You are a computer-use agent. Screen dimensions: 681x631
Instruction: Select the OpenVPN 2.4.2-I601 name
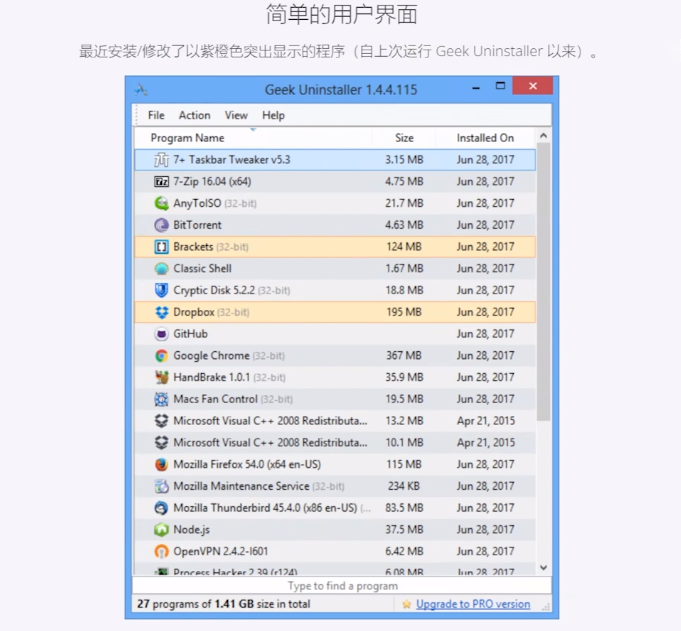pos(221,551)
